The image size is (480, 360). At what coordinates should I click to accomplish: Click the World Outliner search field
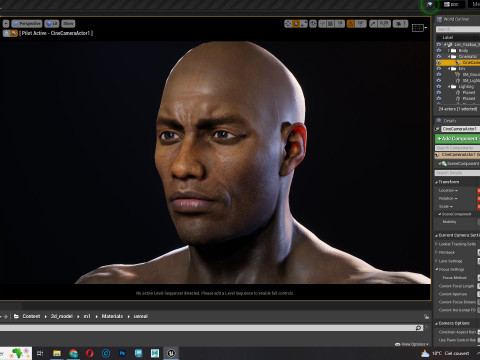click(458, 29)
